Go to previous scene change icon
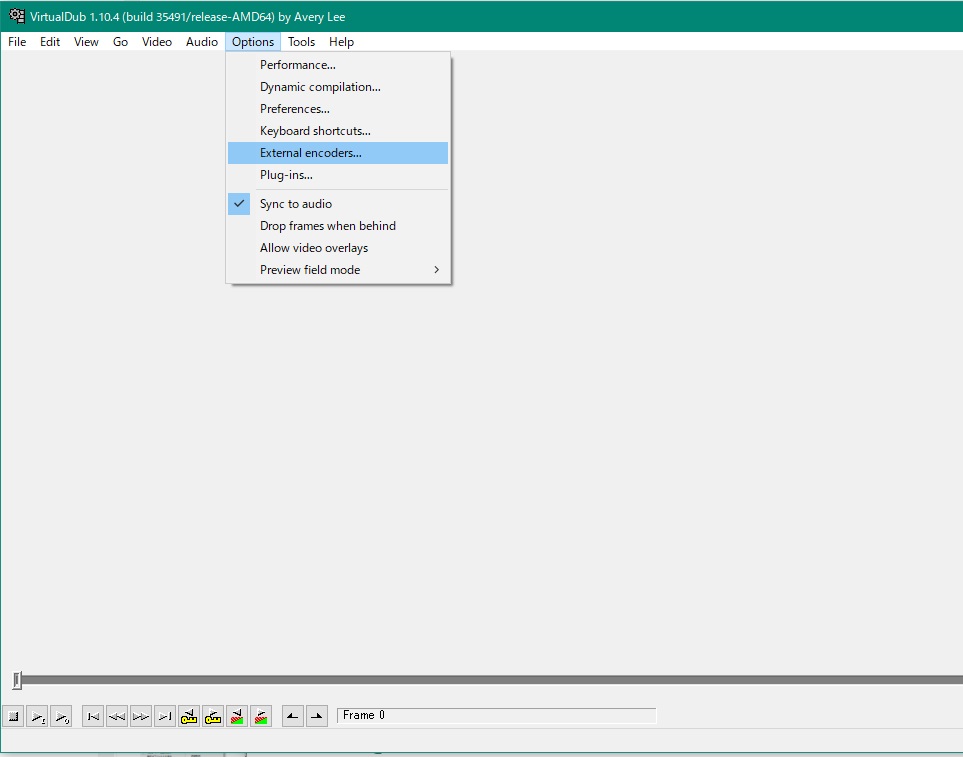The height and width of the screenshot is (757, 963). tap(236, 716)
